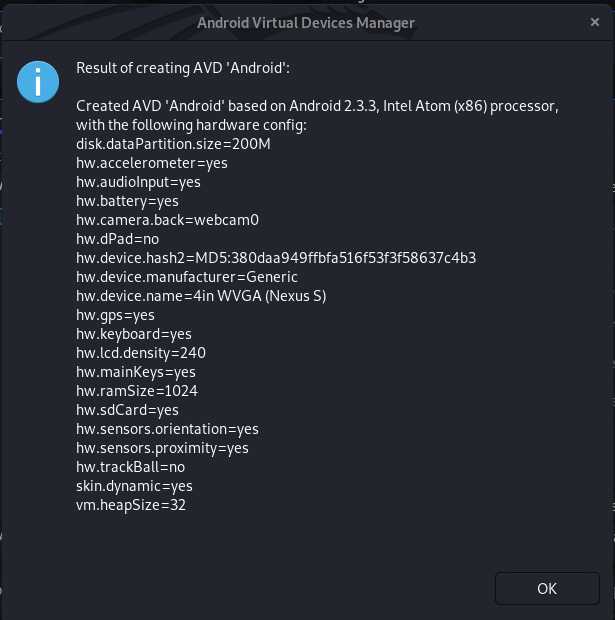Click the 'vm.heapSize=32' line
Viewport: 615px width, 620px height.
tap(131, 505)
